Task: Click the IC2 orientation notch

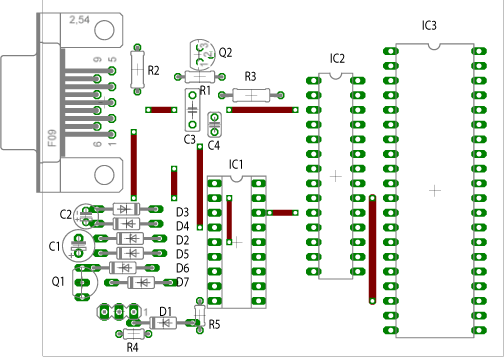Action: point(336,76)
